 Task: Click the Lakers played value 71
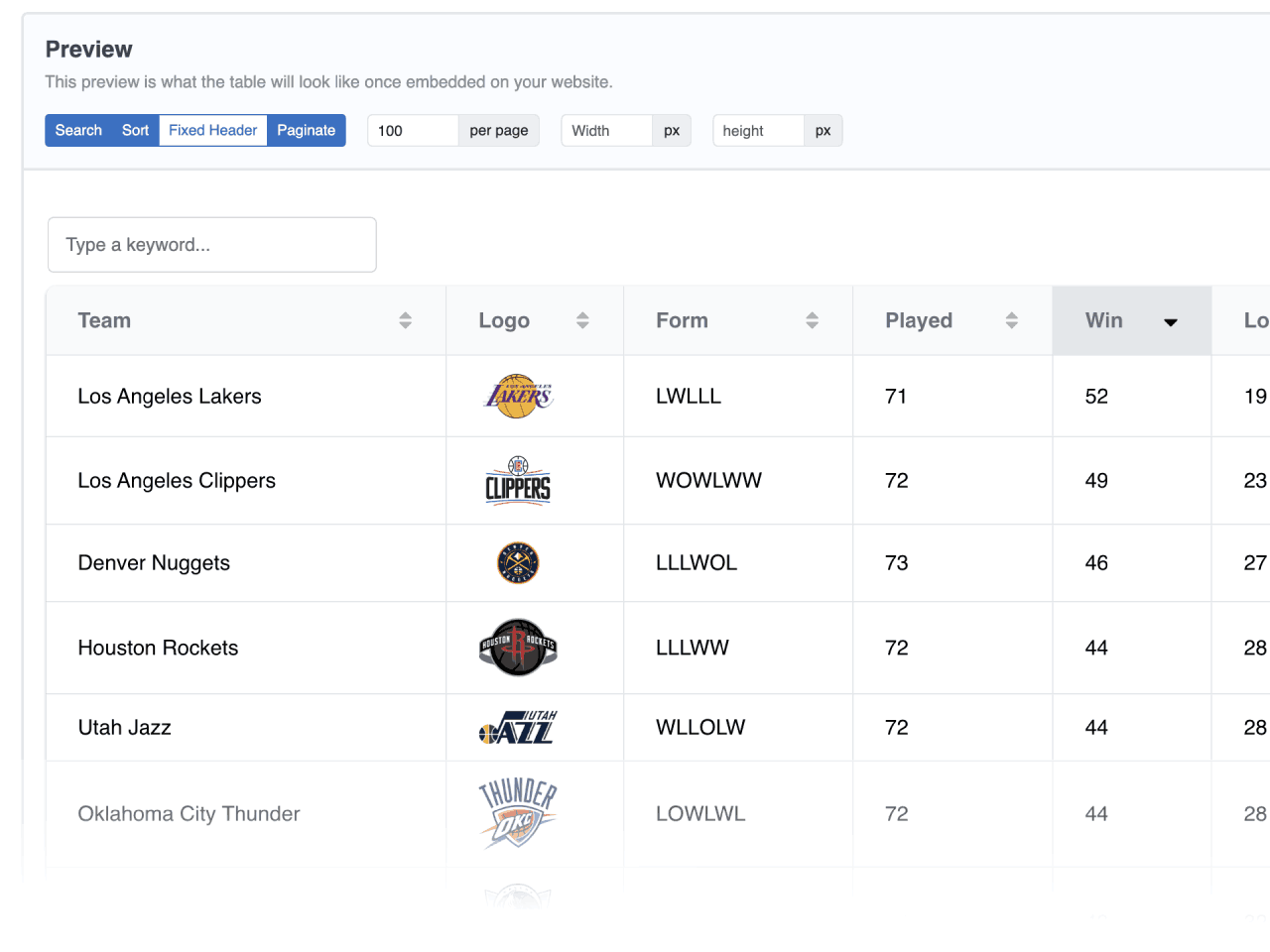pos(896,397)
